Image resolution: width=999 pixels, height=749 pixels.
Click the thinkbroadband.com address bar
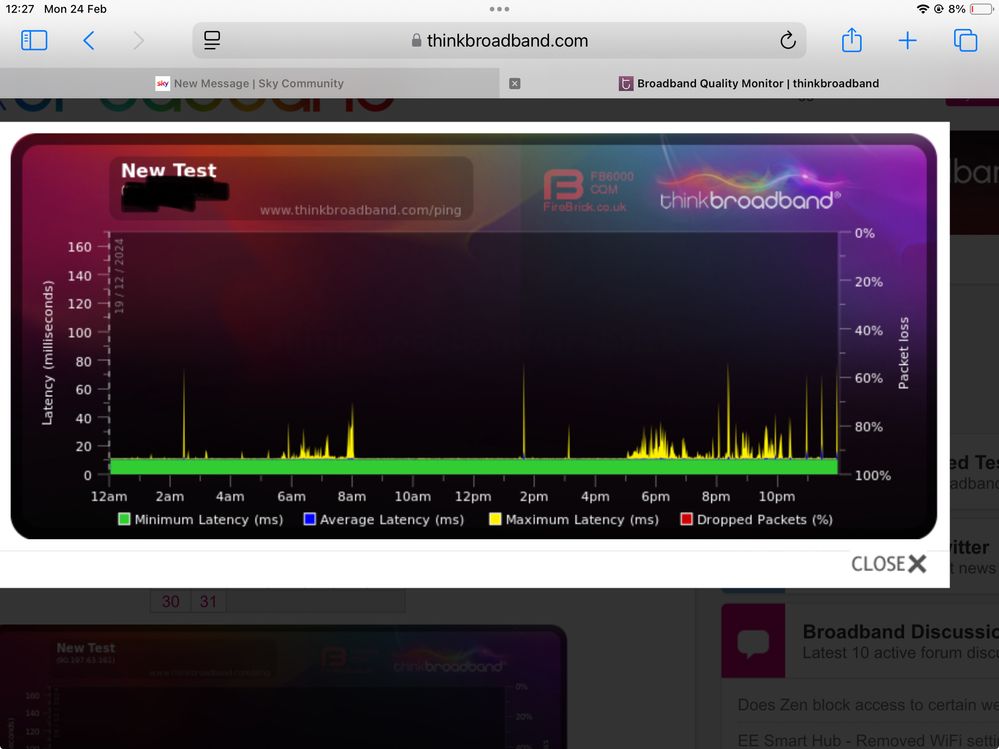(500, 41)
